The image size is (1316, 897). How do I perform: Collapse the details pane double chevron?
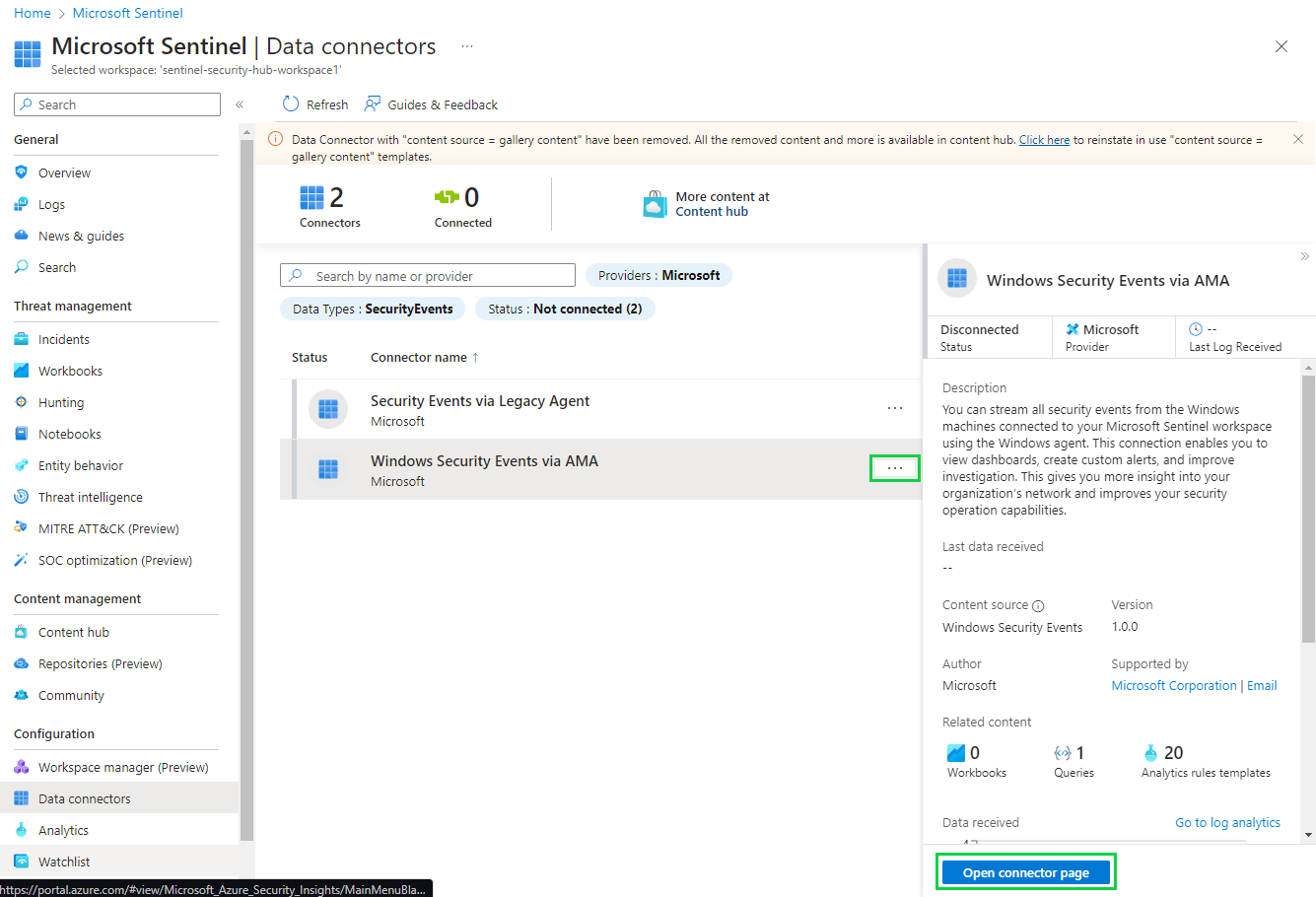click(1304, 256)
